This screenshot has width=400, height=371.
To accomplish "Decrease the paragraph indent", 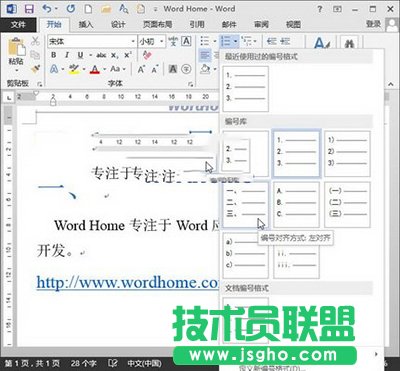I will 272,41.
